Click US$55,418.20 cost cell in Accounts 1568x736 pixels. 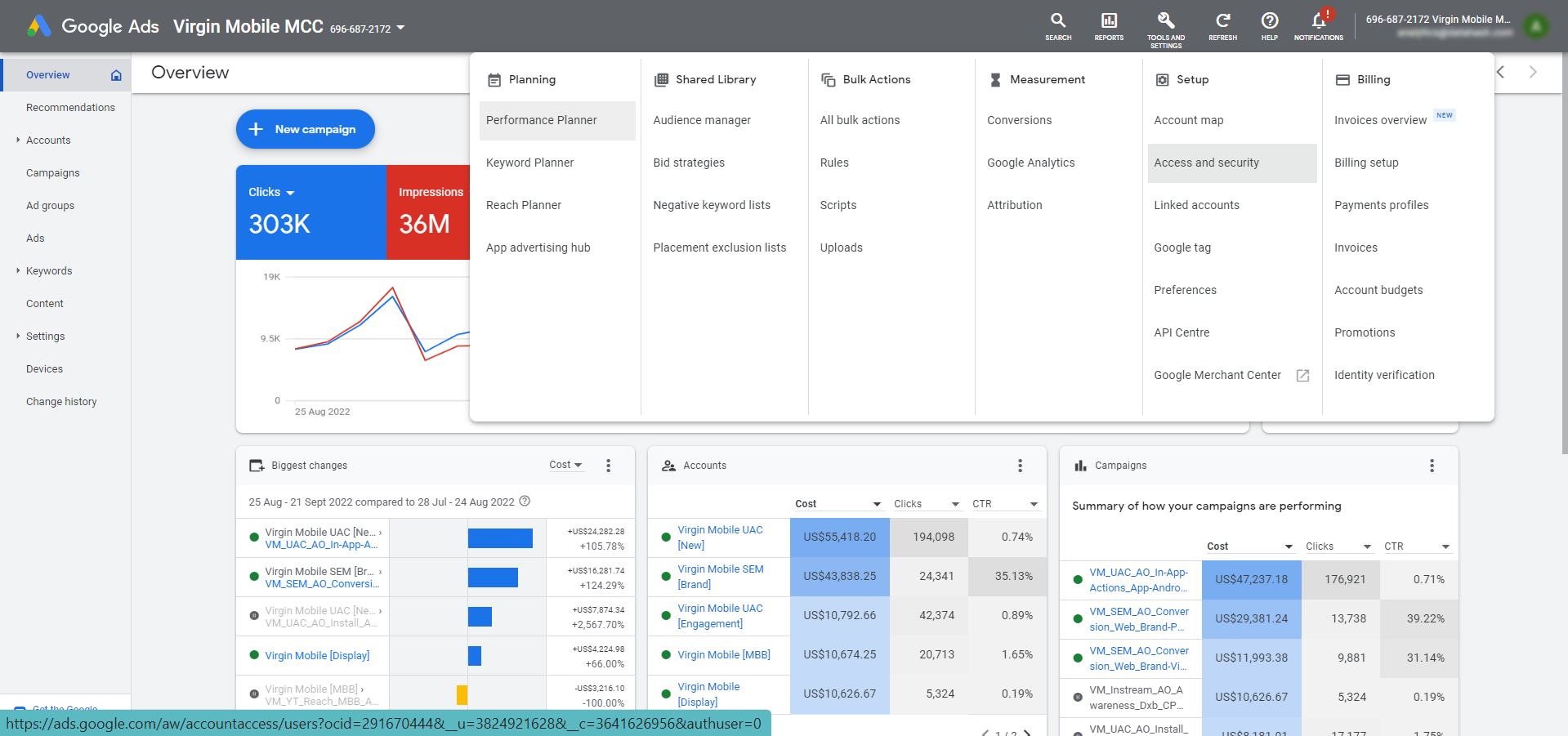click(x=839, y=538)
